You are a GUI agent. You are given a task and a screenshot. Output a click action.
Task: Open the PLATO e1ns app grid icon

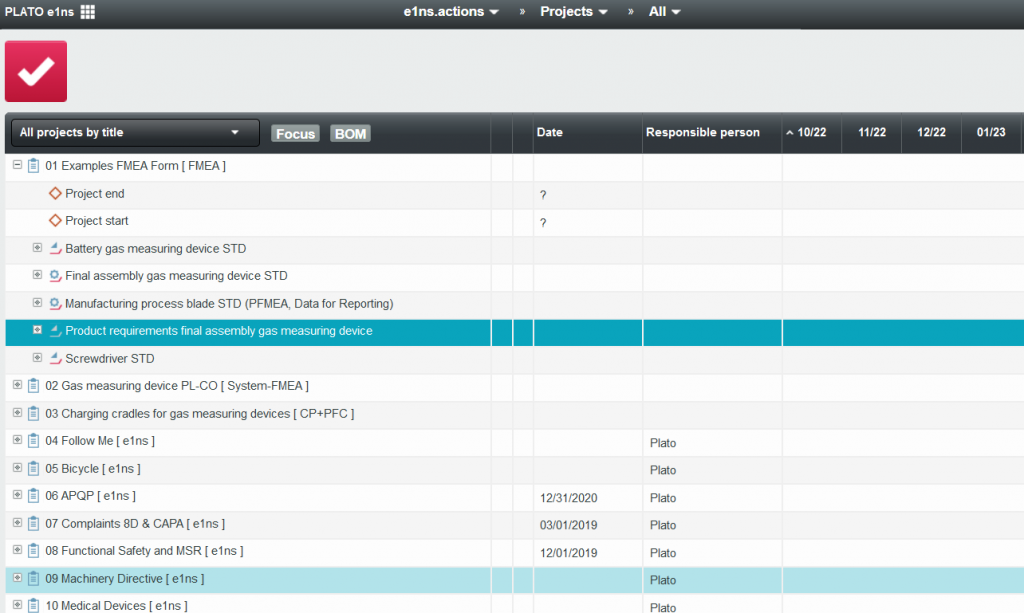88,12
